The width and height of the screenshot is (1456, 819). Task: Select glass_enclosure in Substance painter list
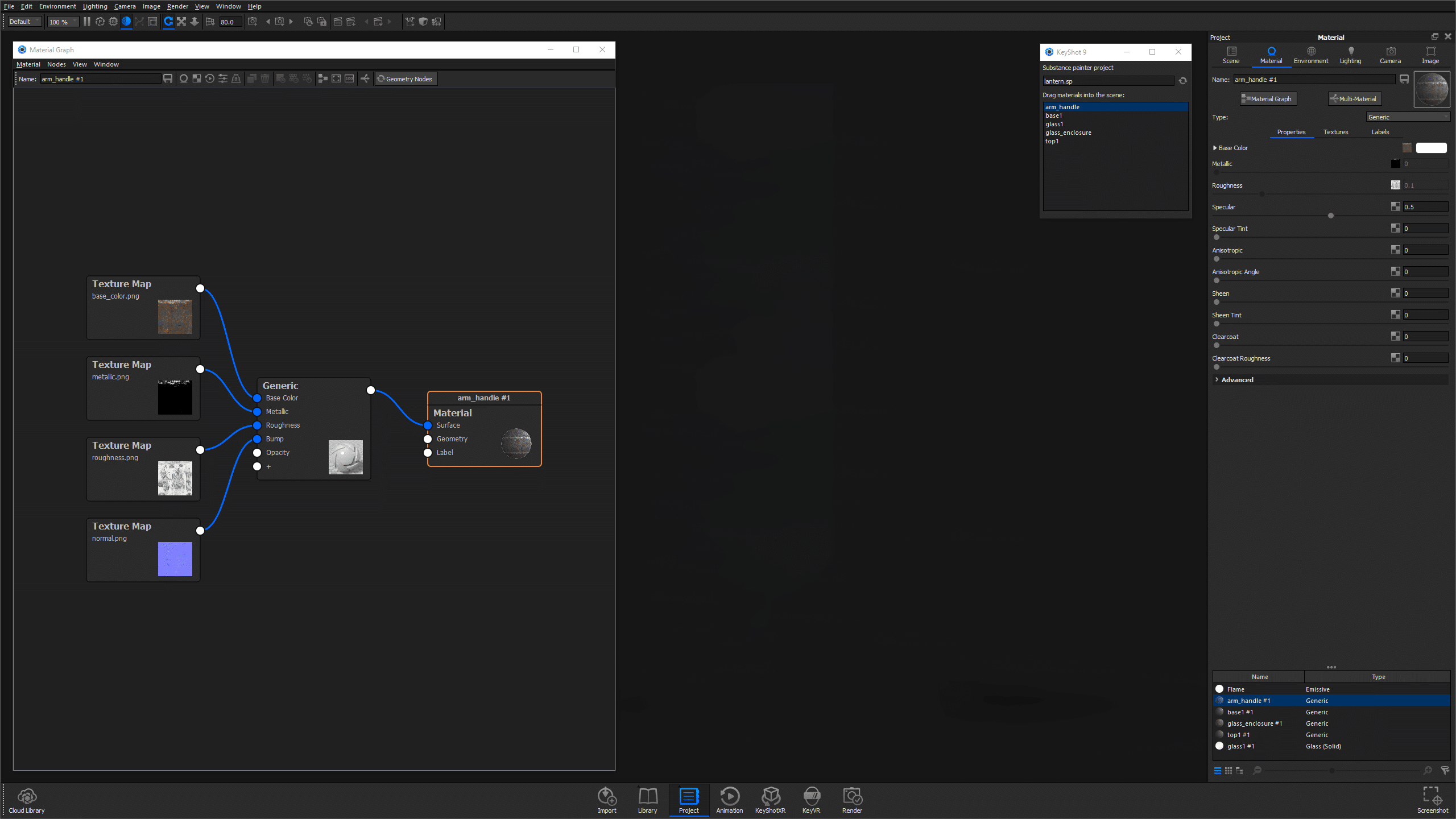[x=1115, y=133]
